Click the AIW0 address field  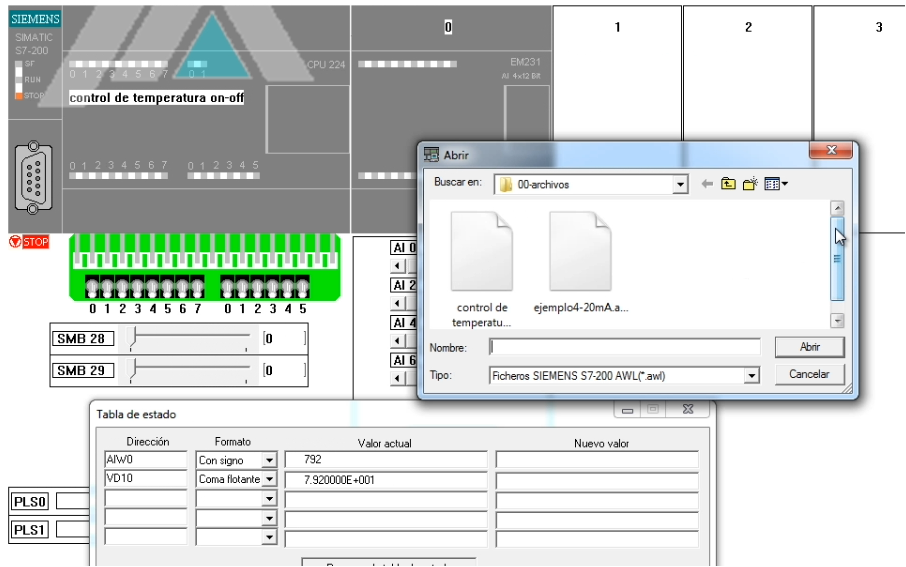point(146,459)
